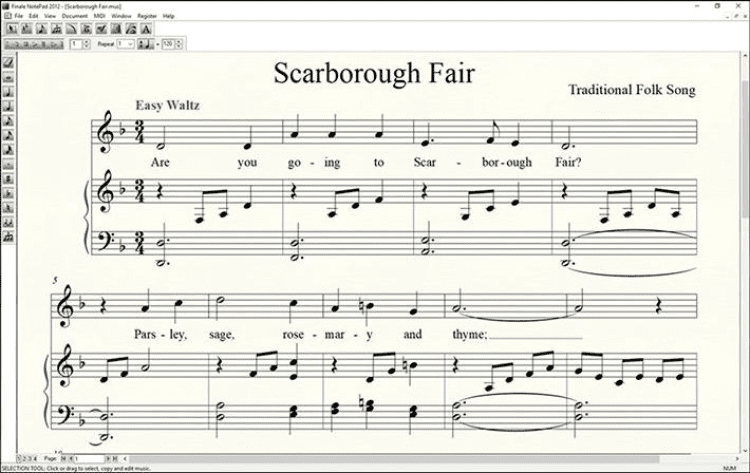Go to the next page button
The width and height of the screenshot is (750, 473).
[x=108, y=459]
